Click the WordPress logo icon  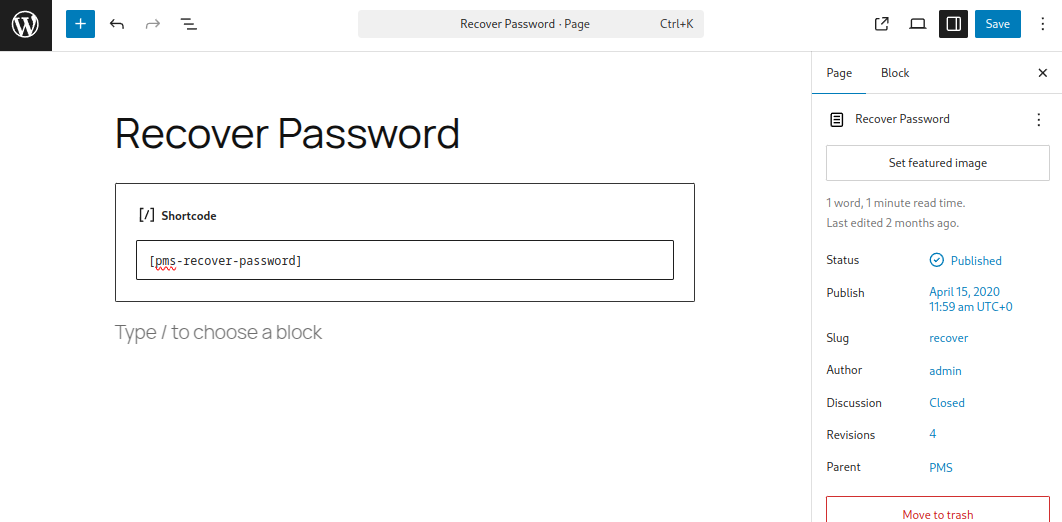point(26,25)
